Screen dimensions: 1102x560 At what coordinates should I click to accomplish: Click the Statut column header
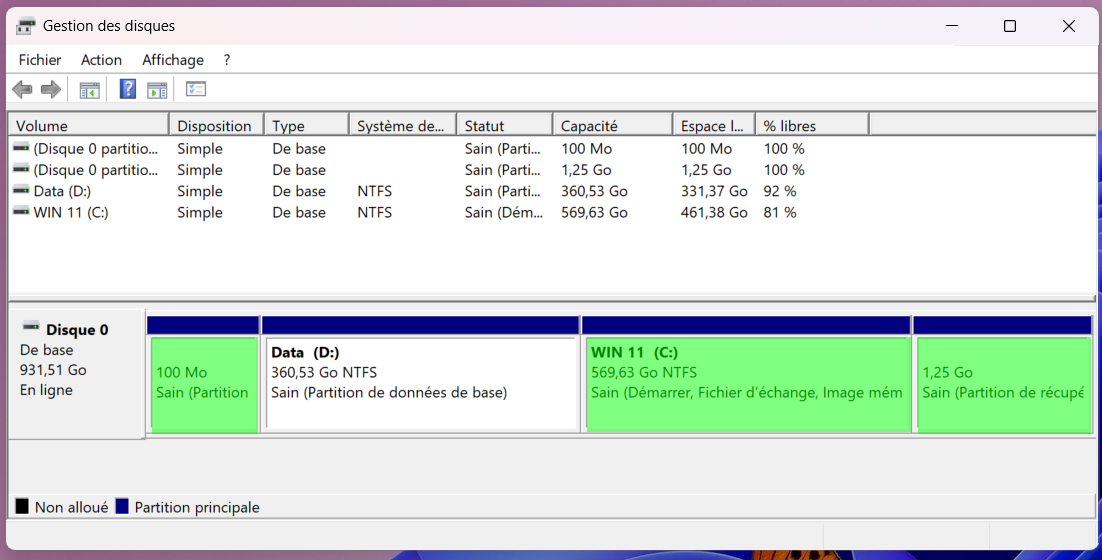pos(503,126)
